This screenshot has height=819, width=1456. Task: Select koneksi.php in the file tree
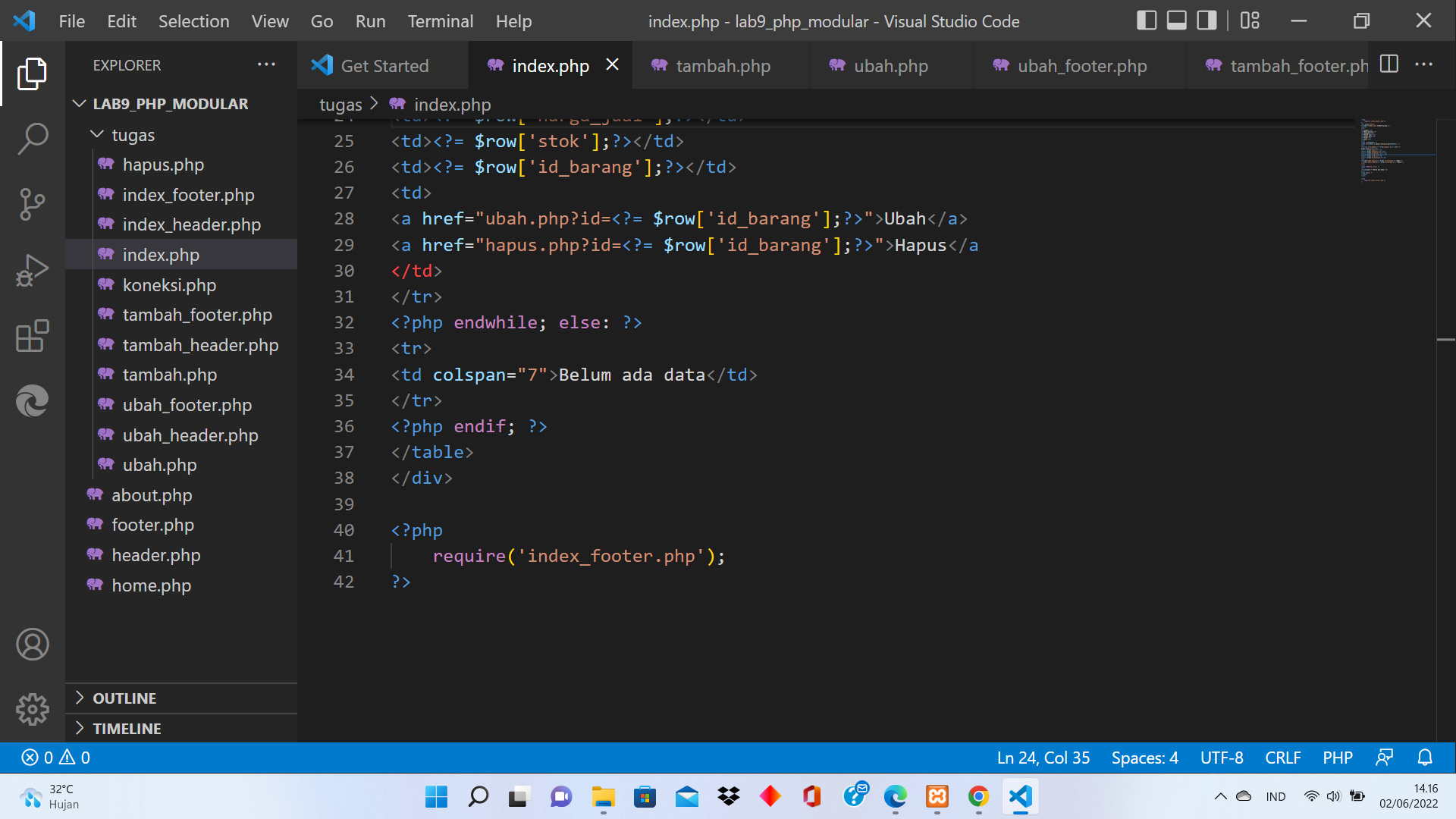[169, 285]
